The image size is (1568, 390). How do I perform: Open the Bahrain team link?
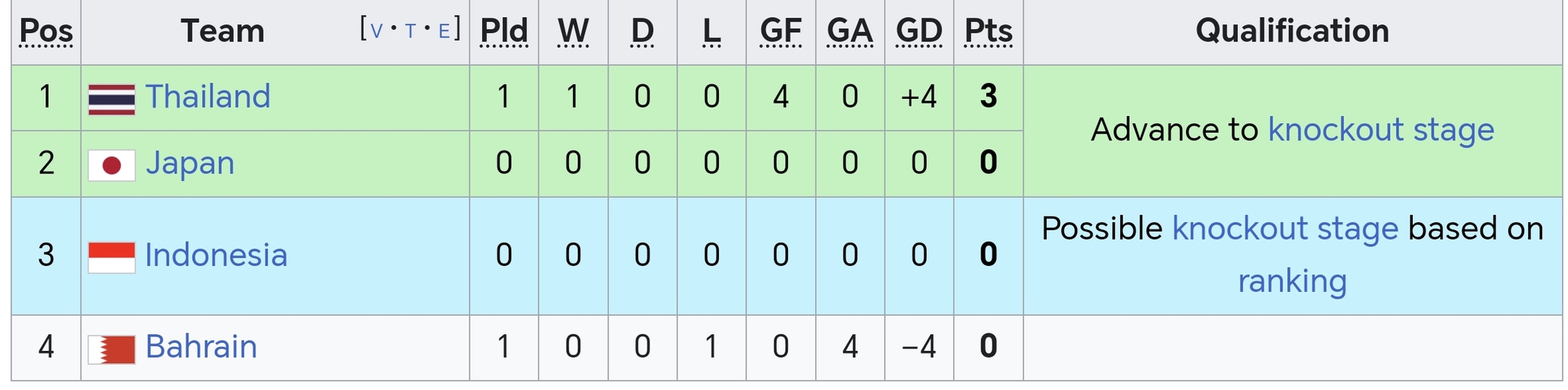point(201,346)
